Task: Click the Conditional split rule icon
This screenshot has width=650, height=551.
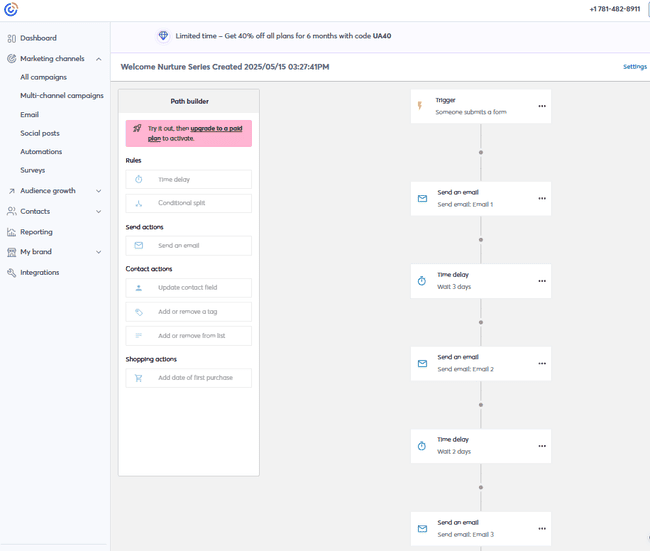Action: (139, 203)
